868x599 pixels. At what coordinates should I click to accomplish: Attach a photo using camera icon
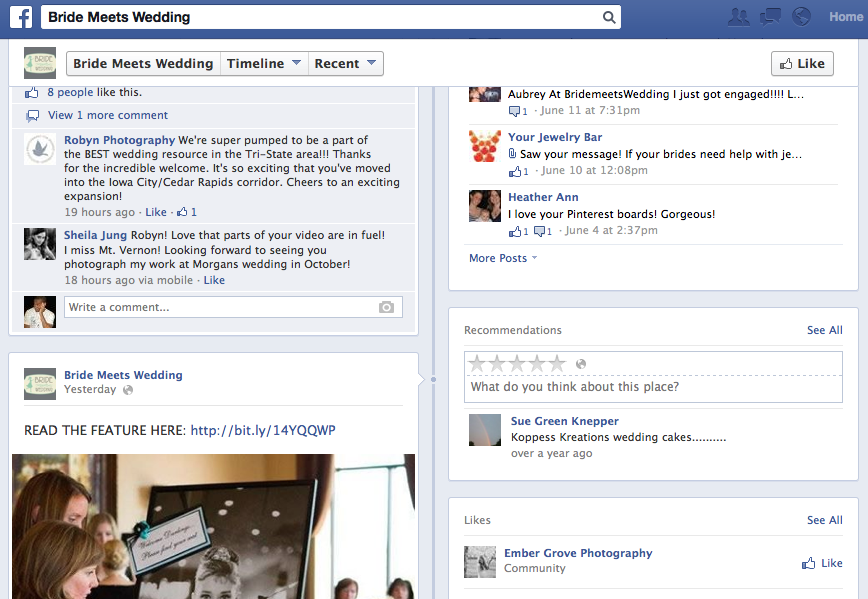point(386,307)
